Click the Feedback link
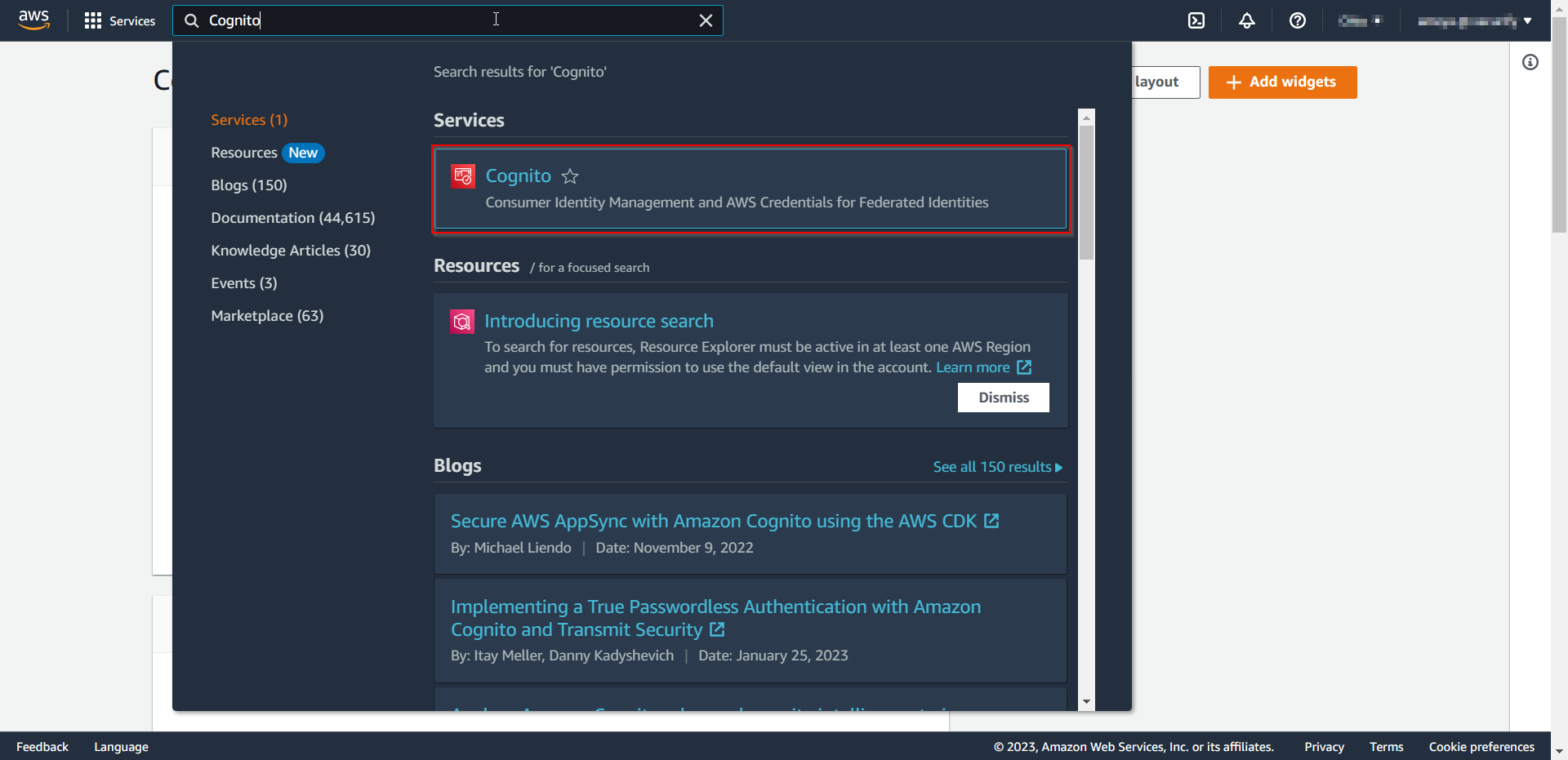Screen dimensions: 1568x760 click(x=42, y=747)
